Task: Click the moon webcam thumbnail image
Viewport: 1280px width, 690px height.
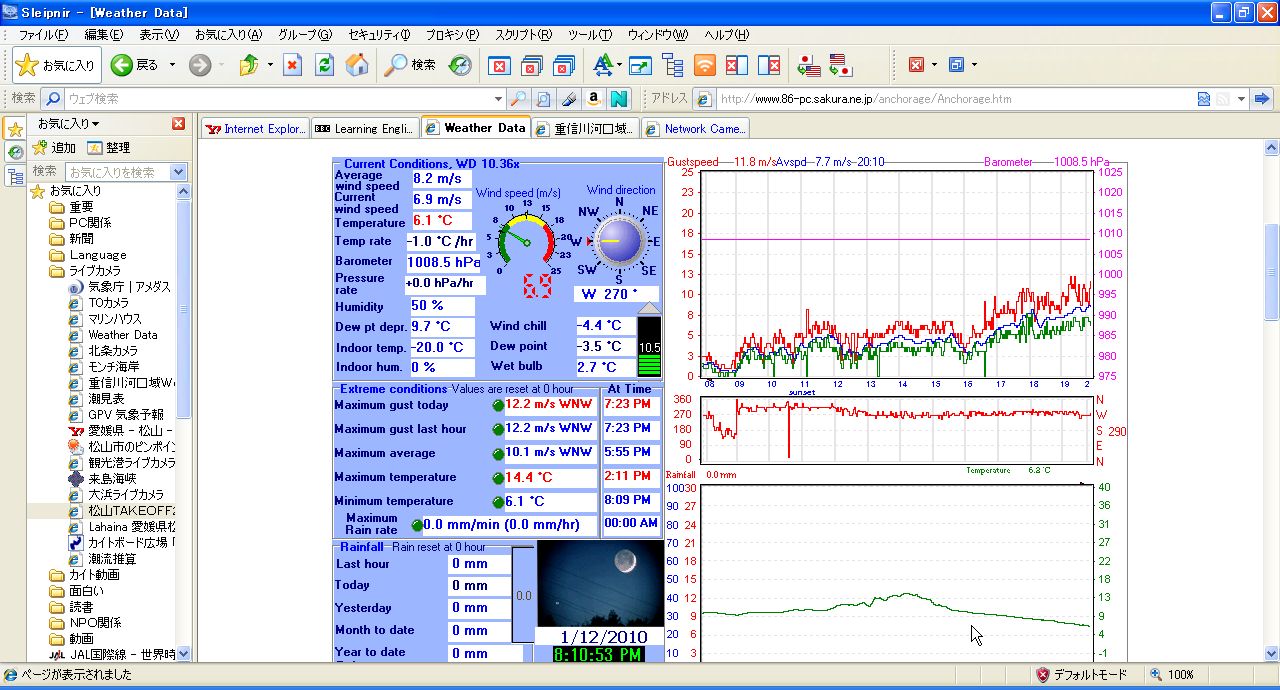Action: 600,582
